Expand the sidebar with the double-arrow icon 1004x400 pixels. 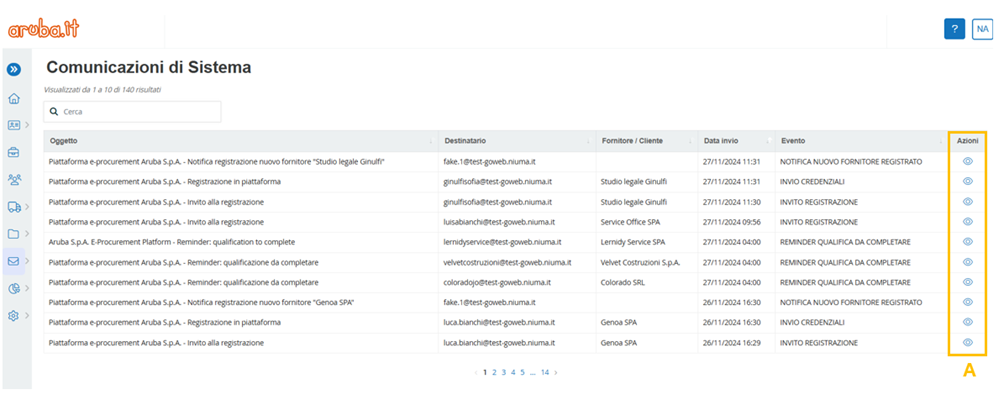[x=13, y=69]
